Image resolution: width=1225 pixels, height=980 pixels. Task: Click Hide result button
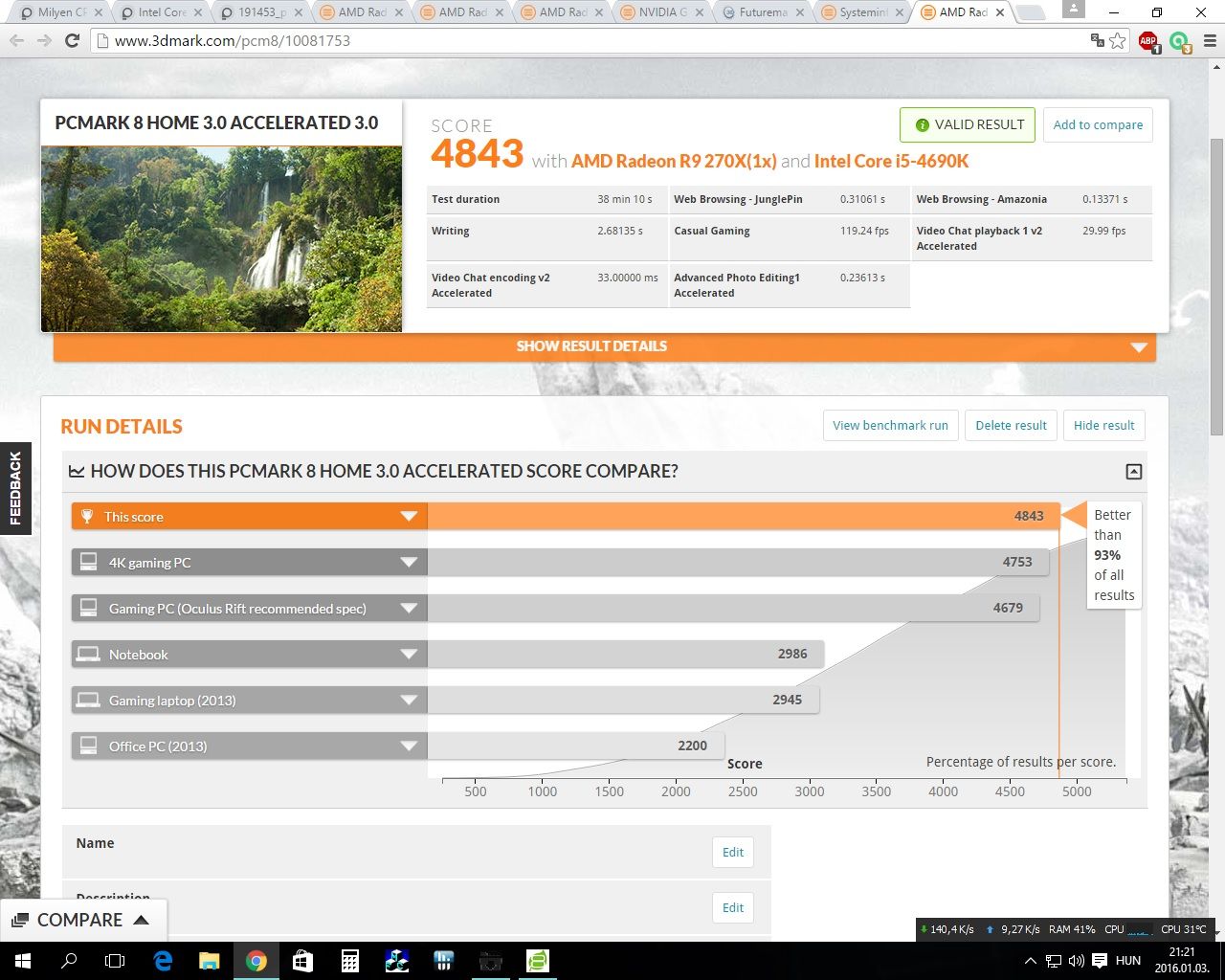pyautogui.click(x=1104, y=426)
